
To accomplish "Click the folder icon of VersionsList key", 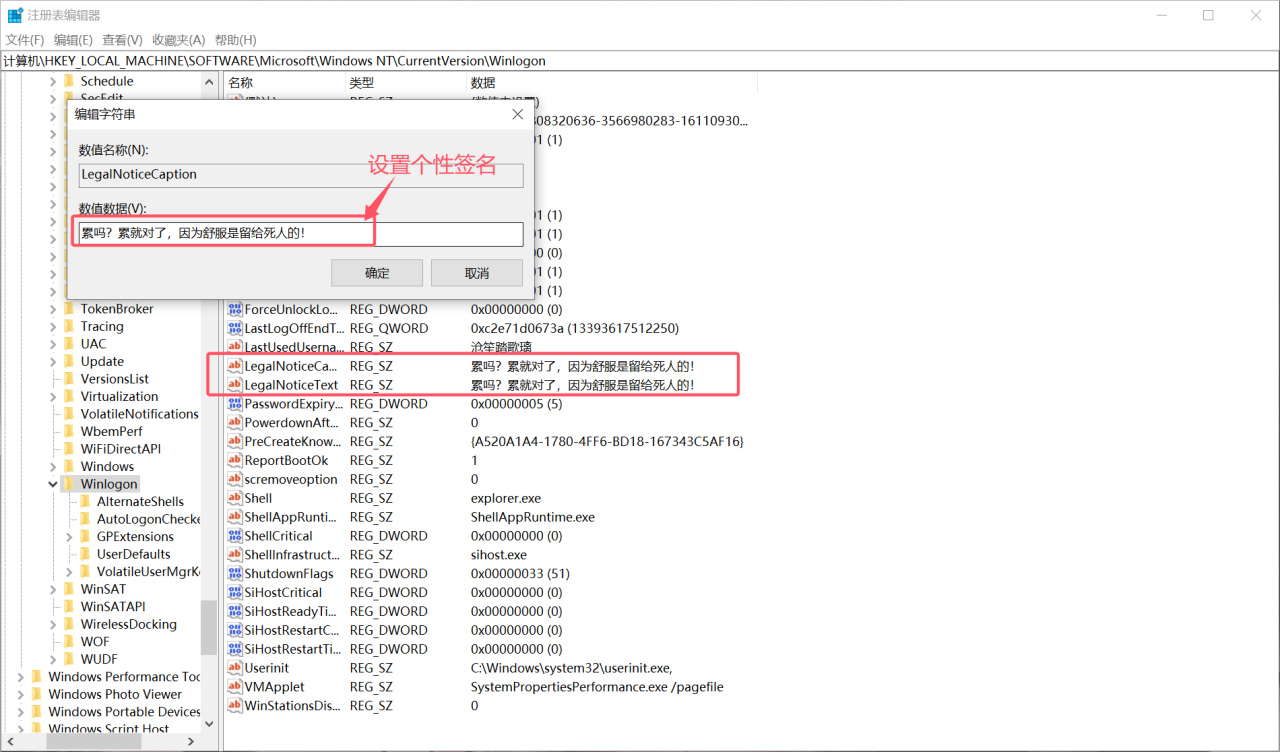I will (69, 379).
